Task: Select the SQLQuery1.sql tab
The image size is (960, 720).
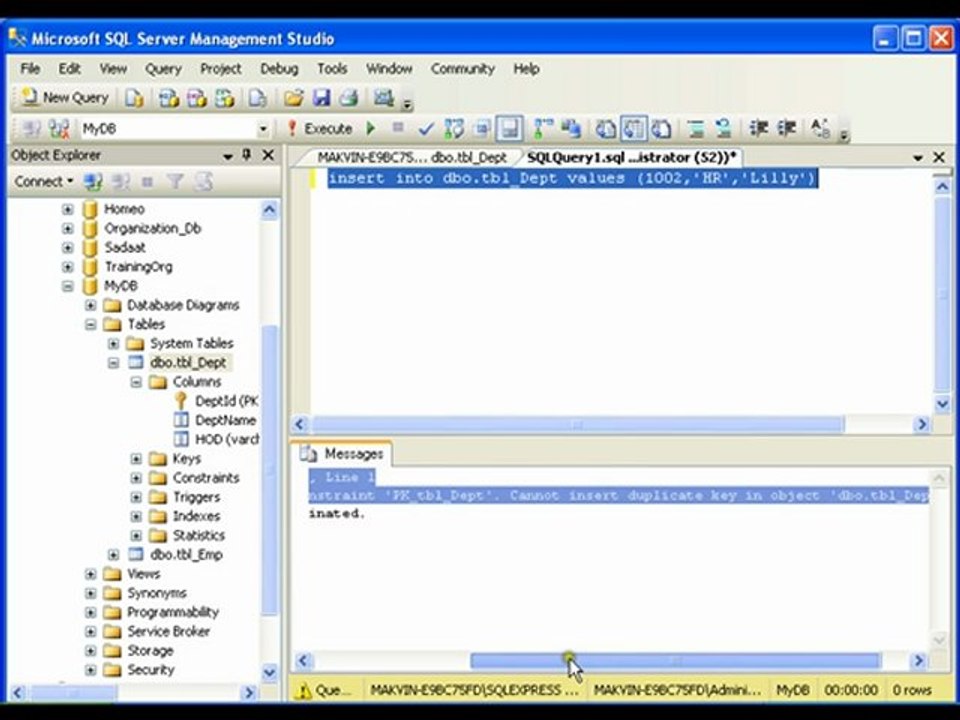Action: click(631, 158)
